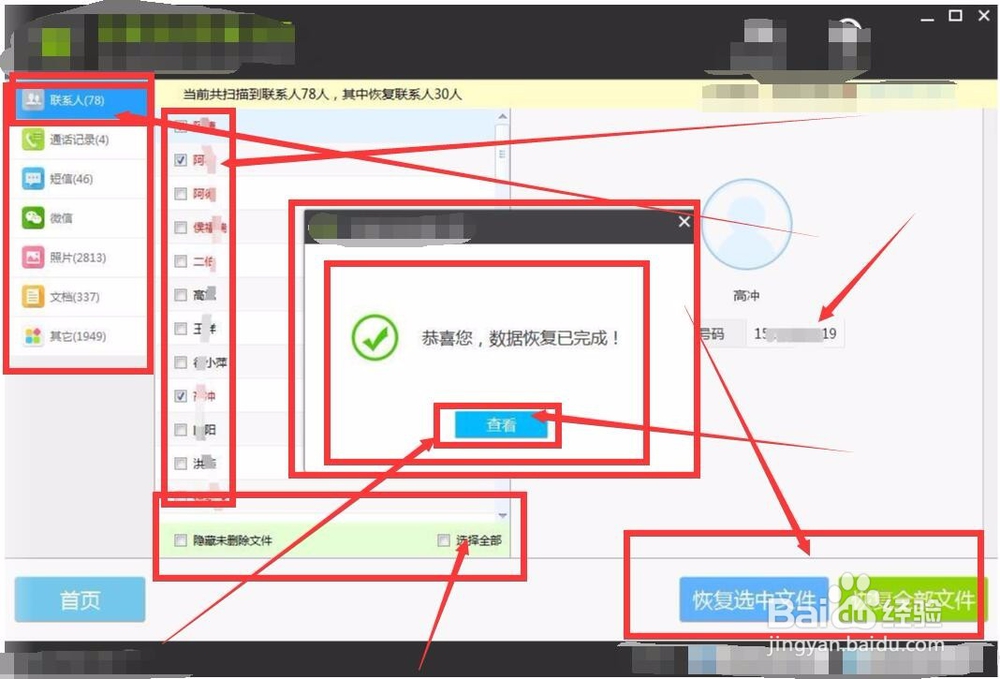Image resolution: width=1000 pixels, height=679 pixels.
Task: Click the 通话记录 call log icon
Action: point(33,139)
